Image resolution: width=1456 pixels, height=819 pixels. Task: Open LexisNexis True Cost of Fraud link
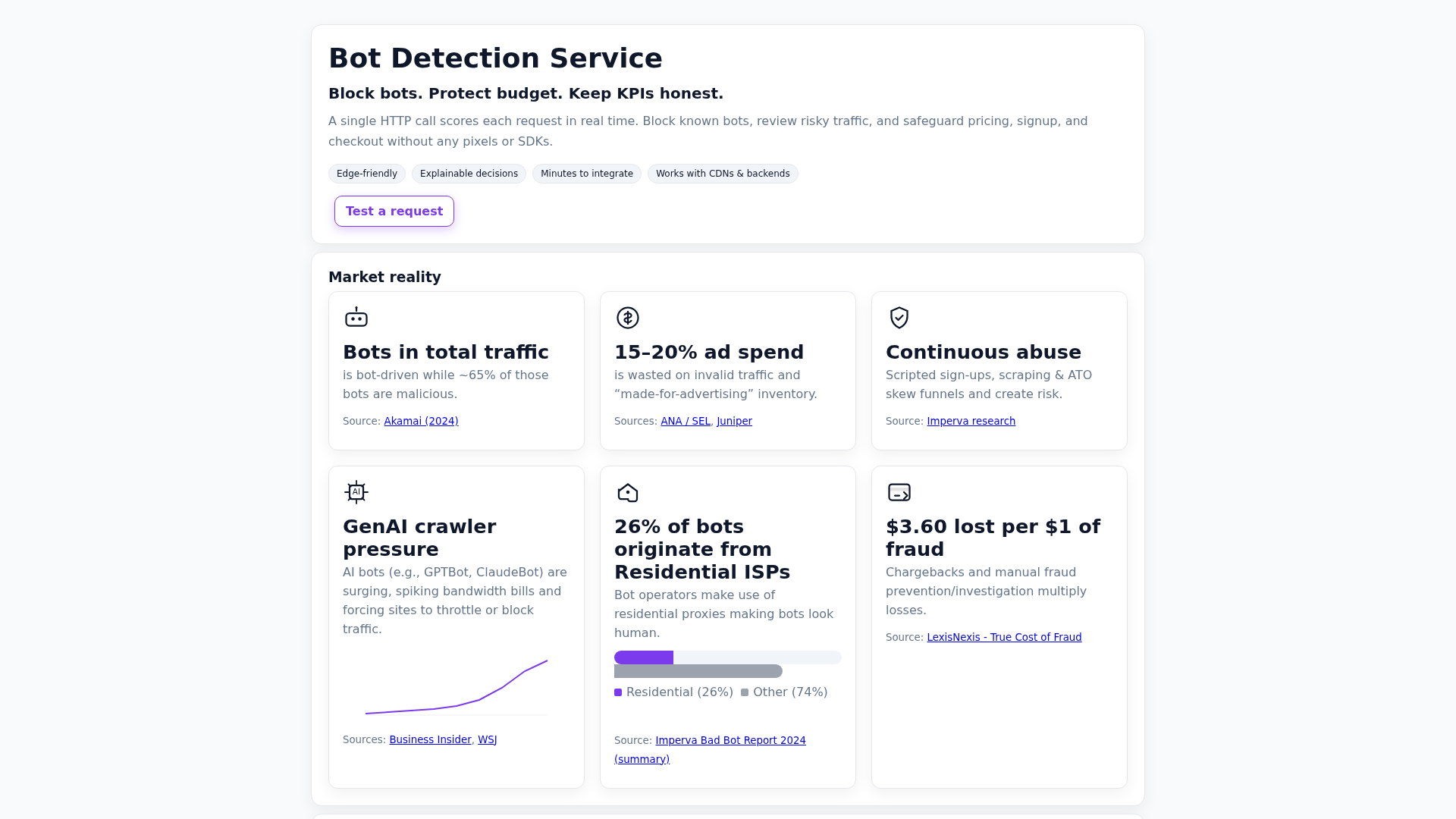click(x=1004, y=637)
